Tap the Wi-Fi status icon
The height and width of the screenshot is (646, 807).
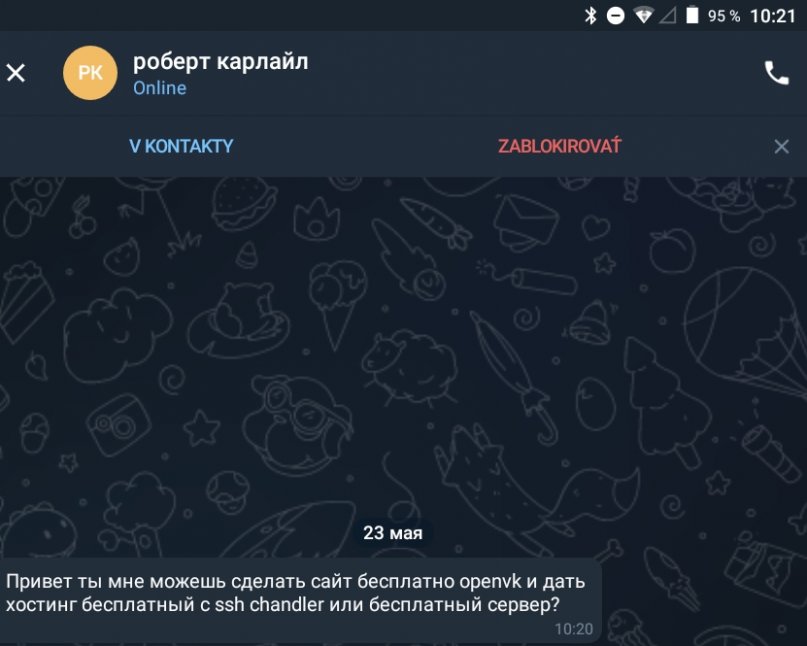coord(643,16)
